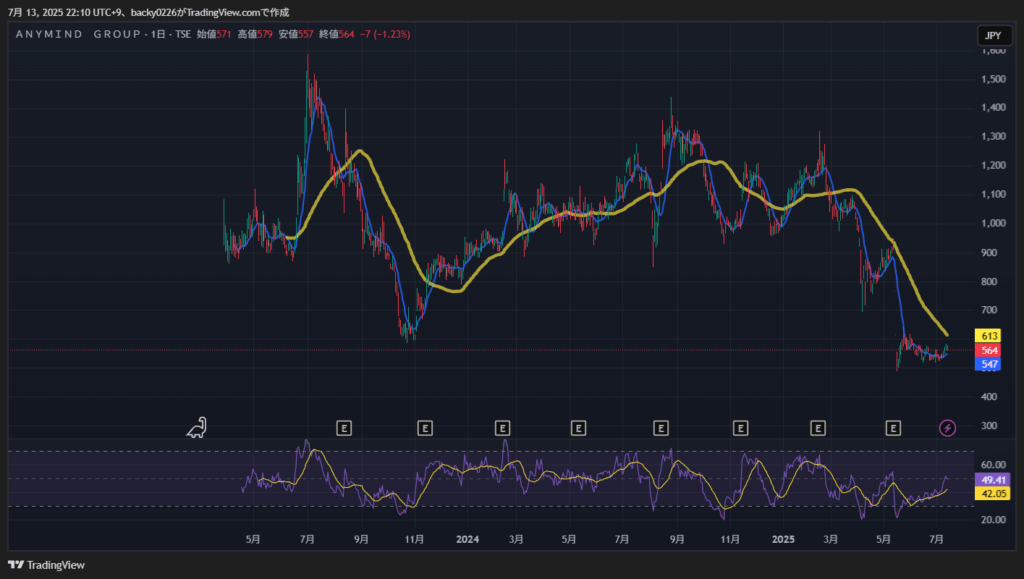
Task: Click the 安値557 low value
Action: coord(296,34)
